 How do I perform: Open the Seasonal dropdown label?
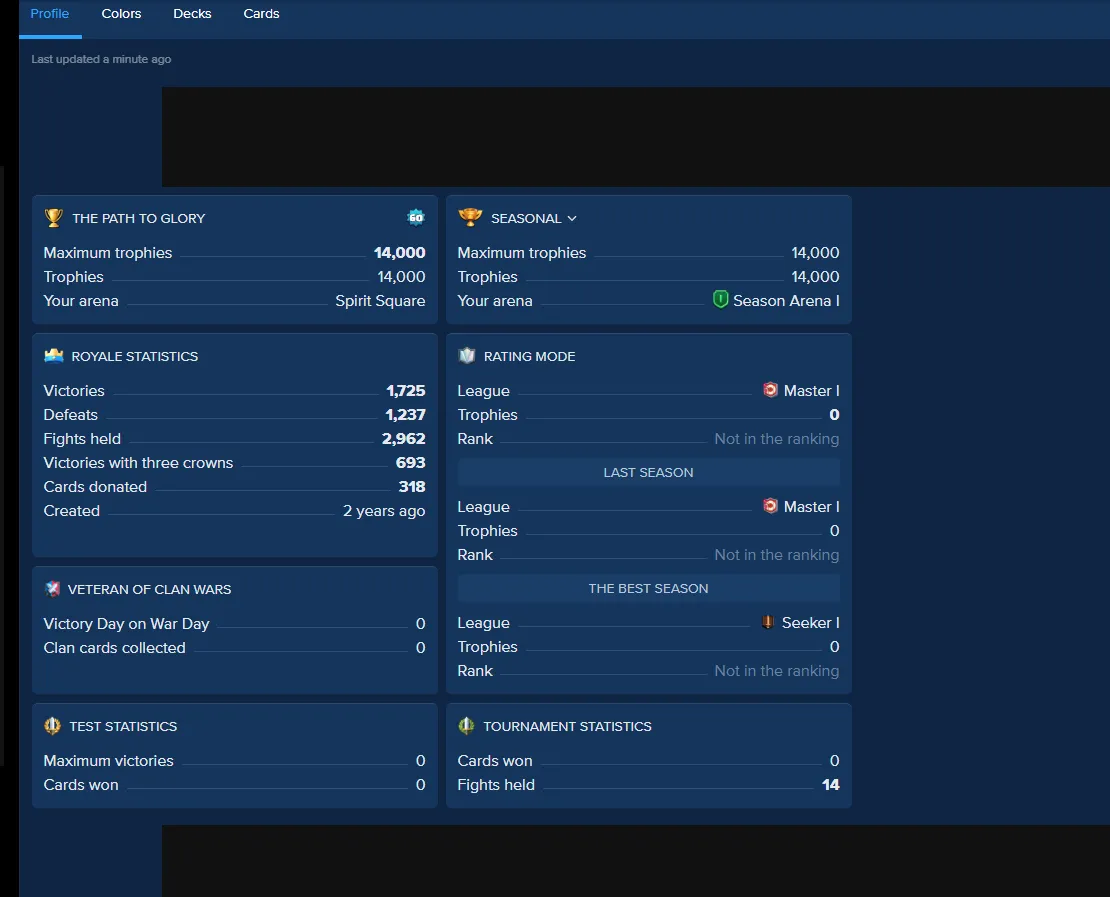pyautogui.click(x=526, y=218)
